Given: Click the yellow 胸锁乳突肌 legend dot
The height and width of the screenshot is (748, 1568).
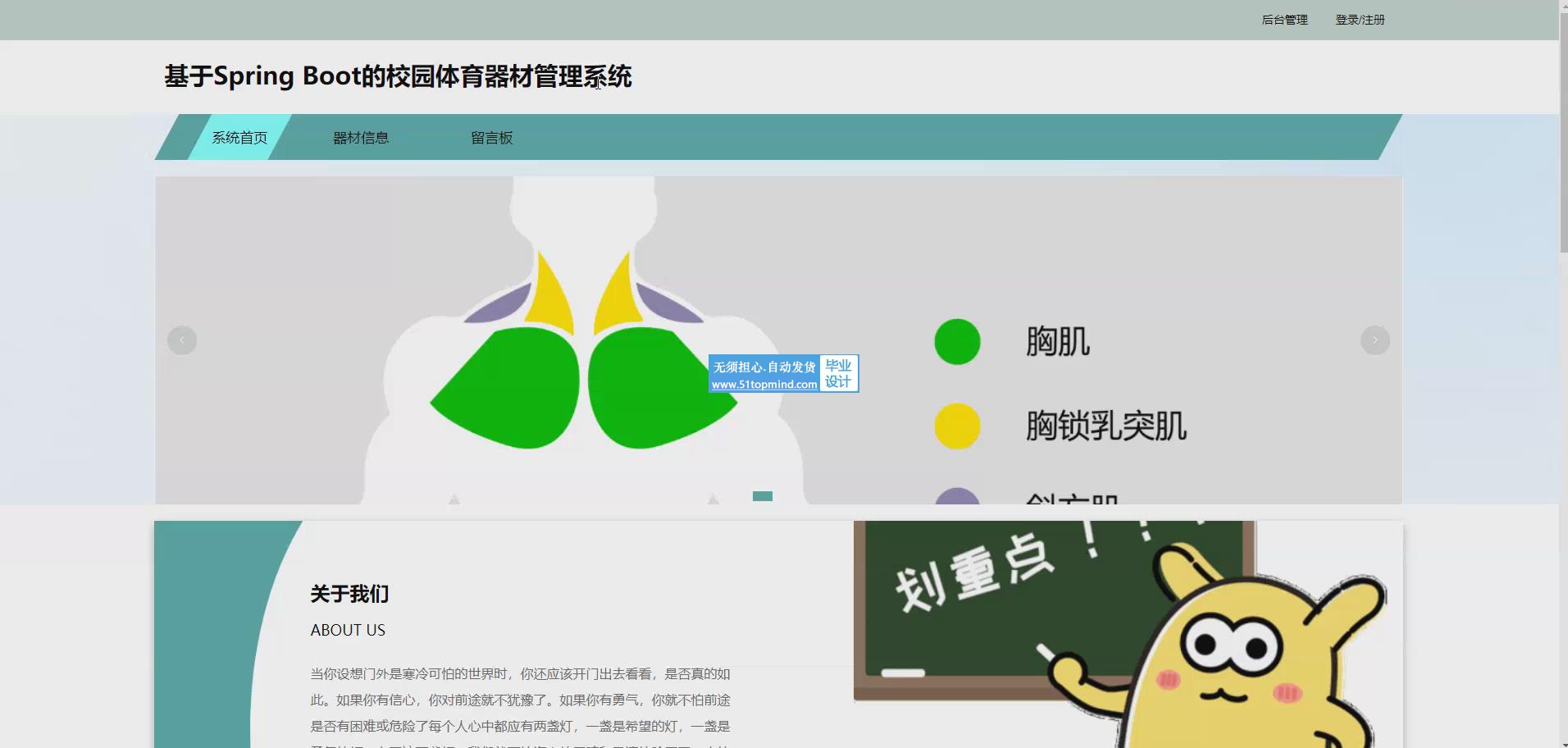Looking at the screenshot, I should pyautogui.click(x=957, y=426).
